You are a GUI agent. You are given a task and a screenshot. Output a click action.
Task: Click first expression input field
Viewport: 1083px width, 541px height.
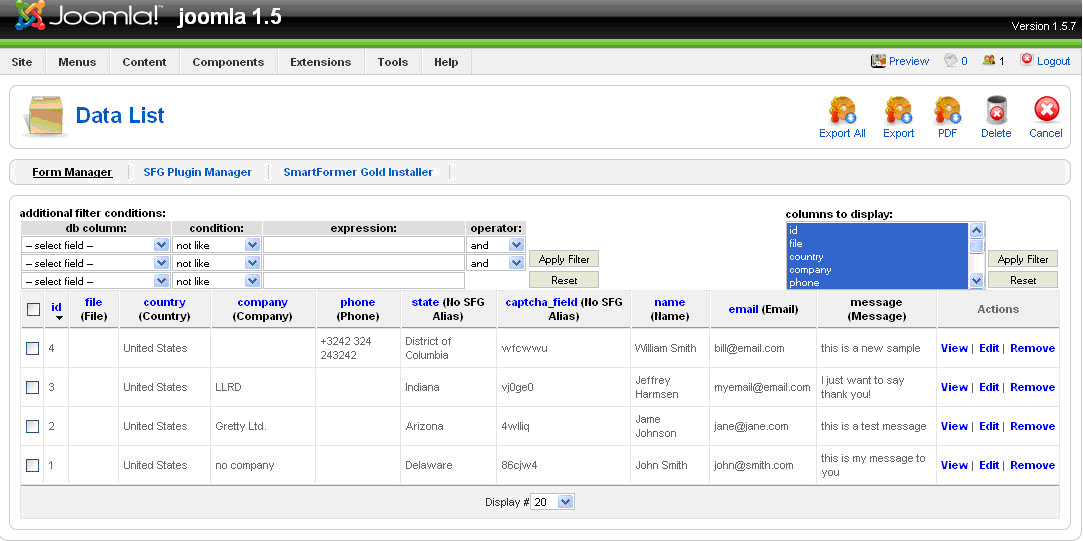(x=364, y=245)
